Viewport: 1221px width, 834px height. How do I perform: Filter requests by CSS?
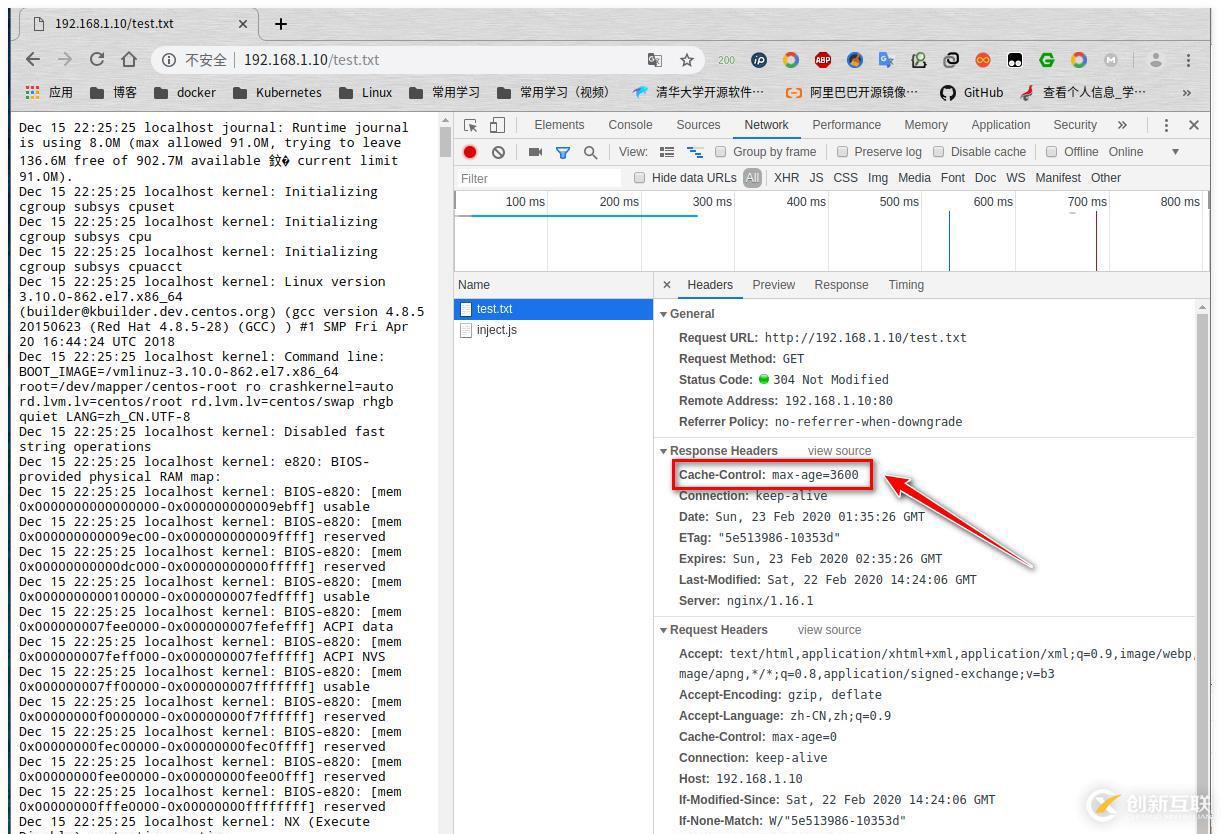point(845,178)
